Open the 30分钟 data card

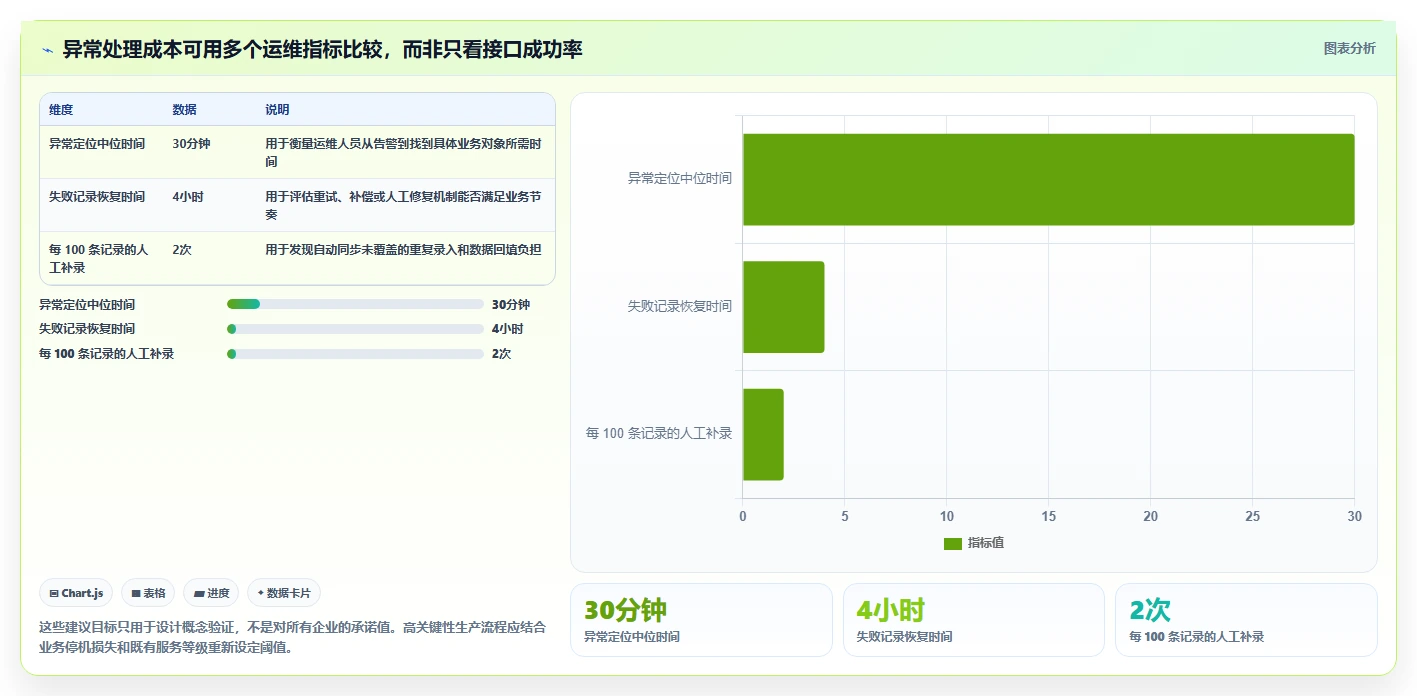[701, 620]
